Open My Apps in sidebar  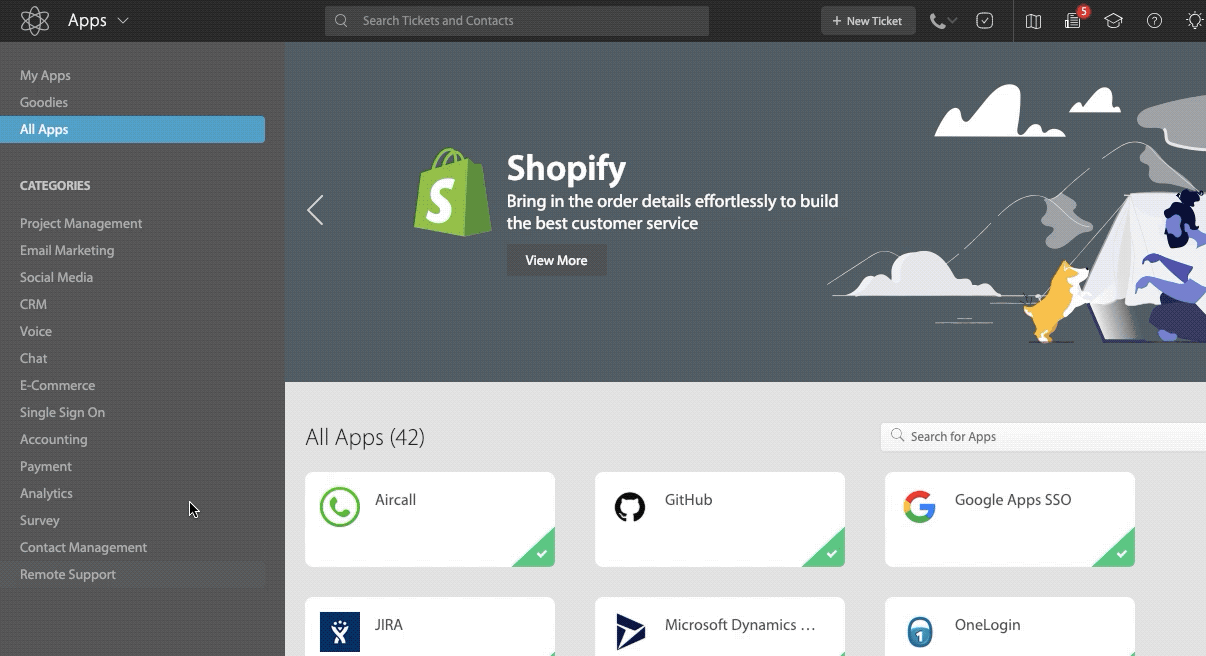click(x=45, y=75)
